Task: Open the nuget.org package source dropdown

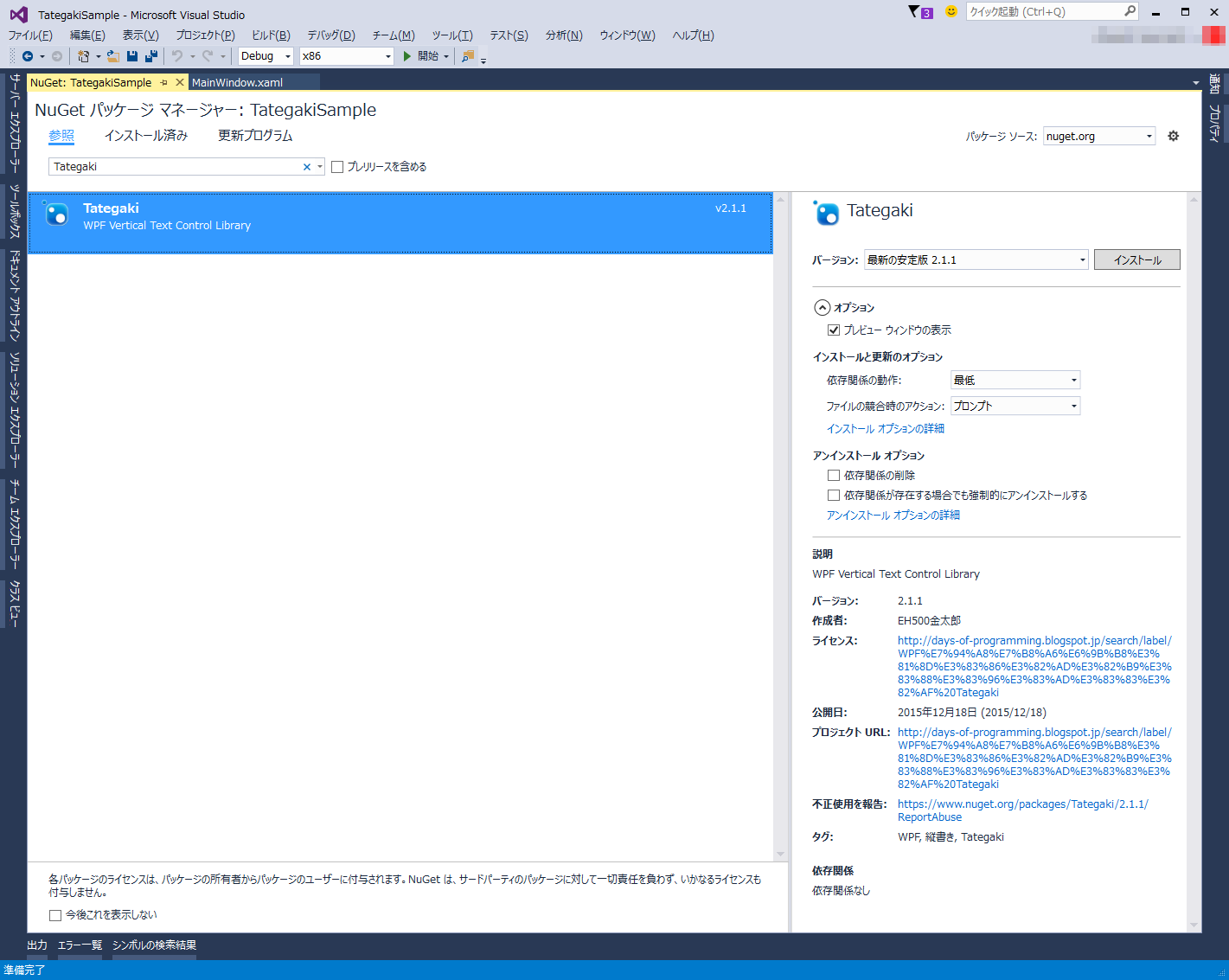Action: click(x=1099, y=136)
